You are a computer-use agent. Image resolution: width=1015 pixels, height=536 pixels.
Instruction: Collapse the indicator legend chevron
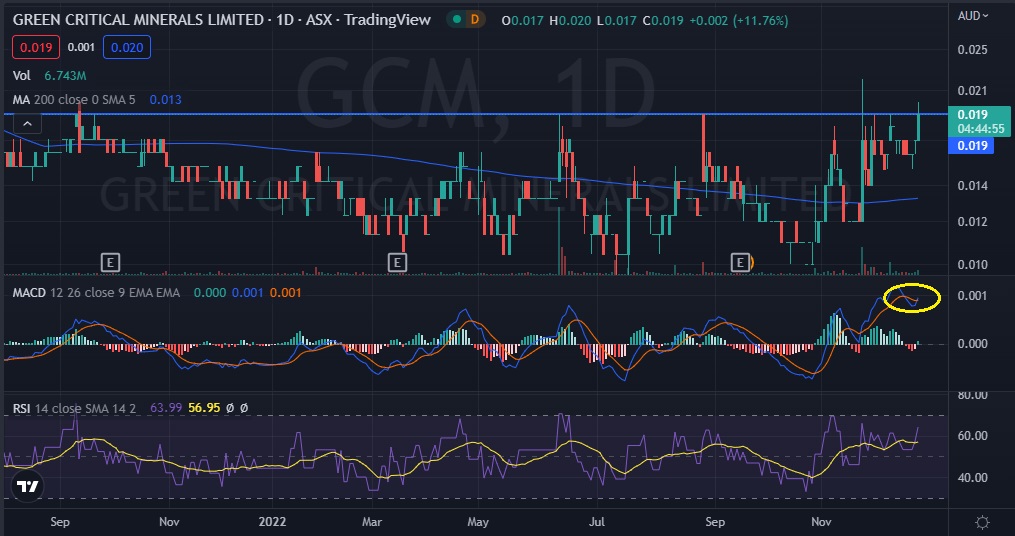tap(27, 123)
